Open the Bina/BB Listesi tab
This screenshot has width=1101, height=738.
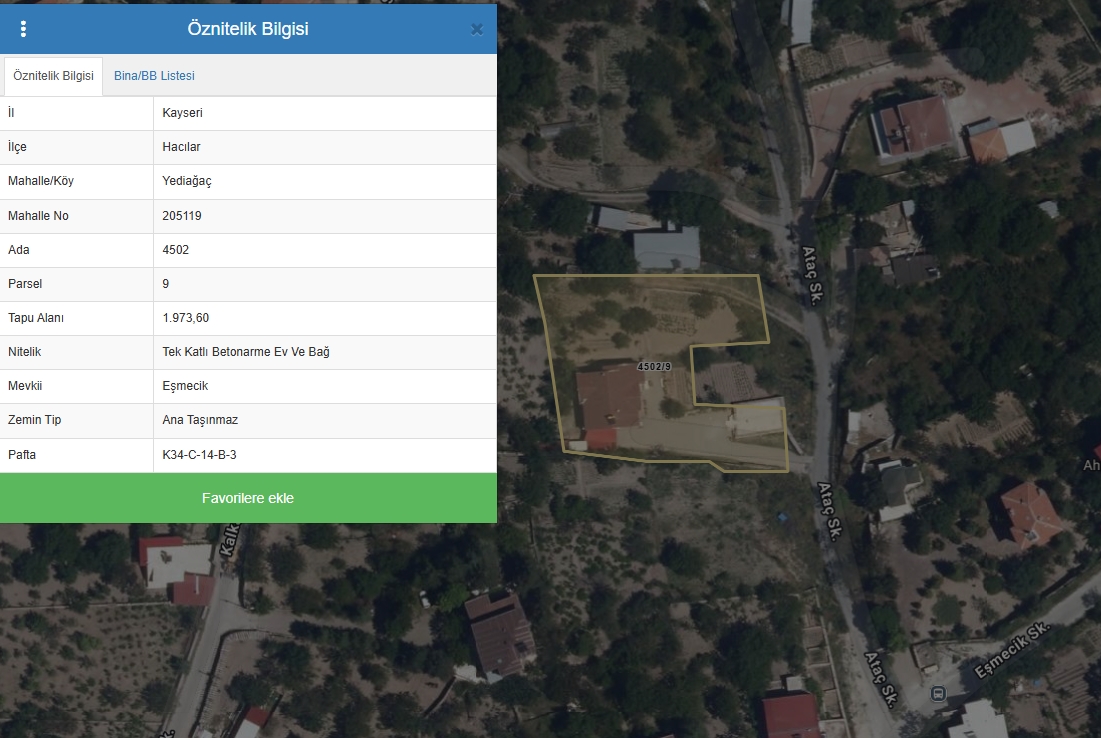point(154,76)
